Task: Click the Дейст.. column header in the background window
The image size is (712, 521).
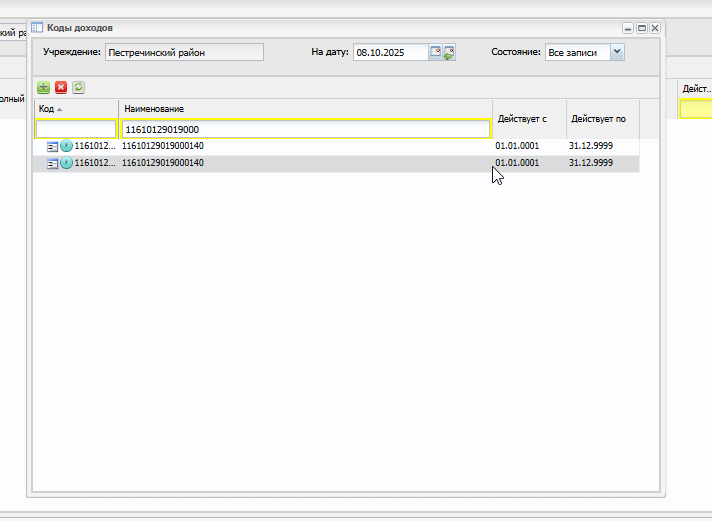Action: [696, 89]
